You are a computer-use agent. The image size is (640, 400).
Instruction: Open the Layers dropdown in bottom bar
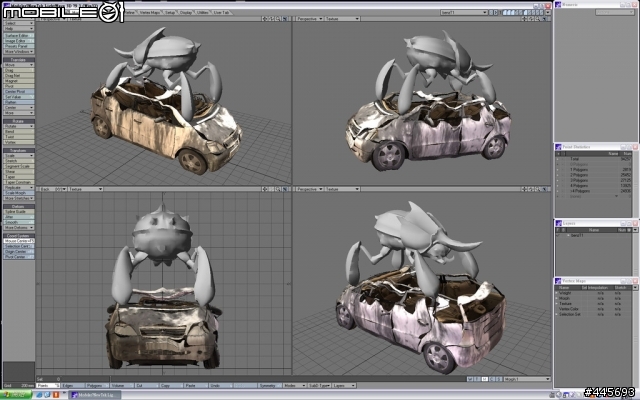344,385
